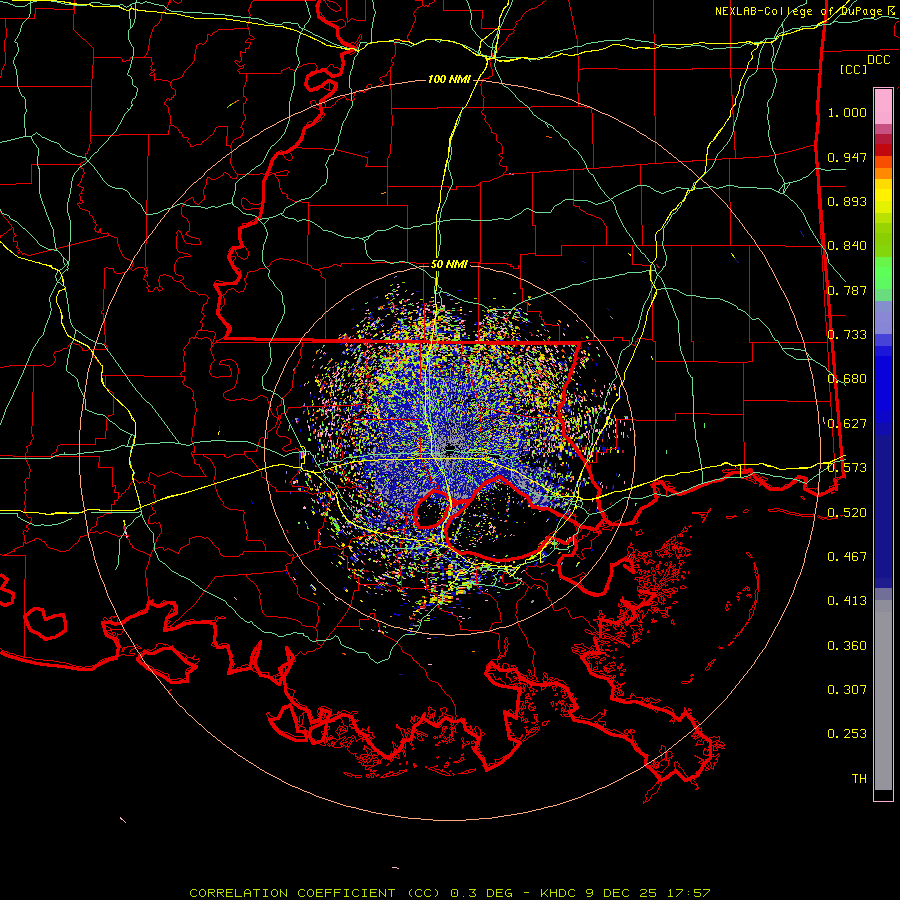Image resolution: width=900 pixels, height=900 pixels.
Task: Click the 0.893 scale value
Action: click(847, 201)
